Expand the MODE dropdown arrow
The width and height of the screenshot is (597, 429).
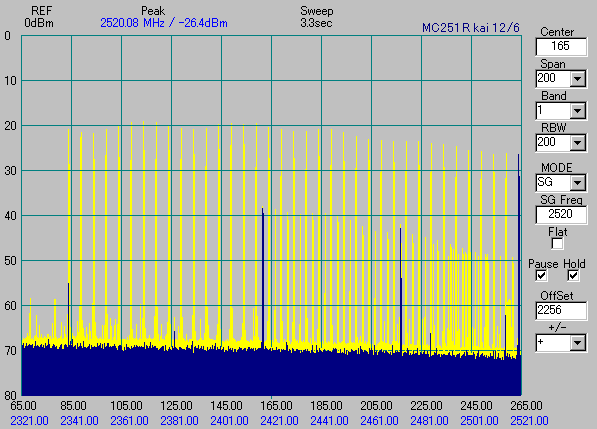click(578, 183)
